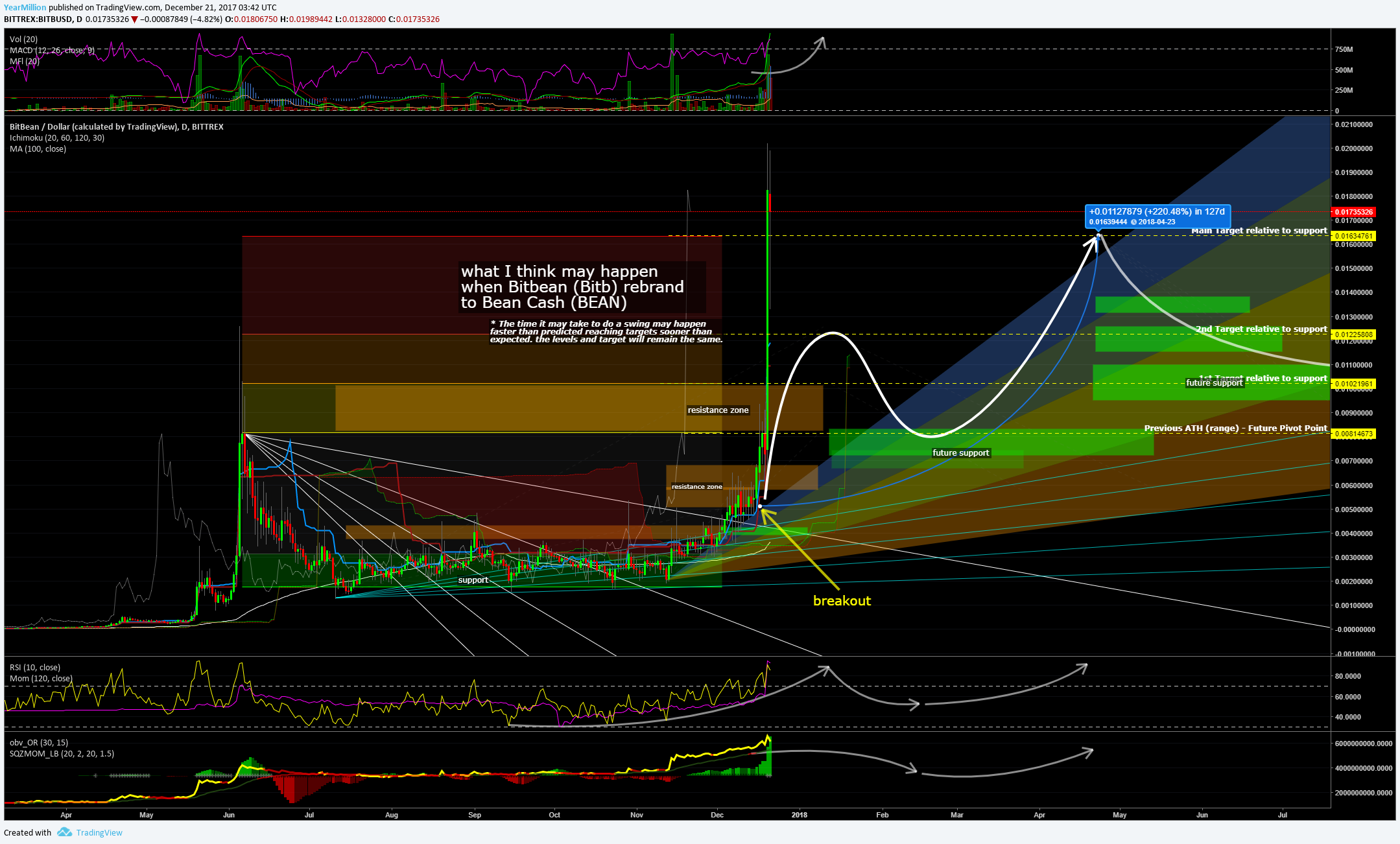Select the SQZMOM_LB (20, 2, 20, 1.5) label
Screen dimensions: 1400x844
pyautogui.click(x=62, y=754)
